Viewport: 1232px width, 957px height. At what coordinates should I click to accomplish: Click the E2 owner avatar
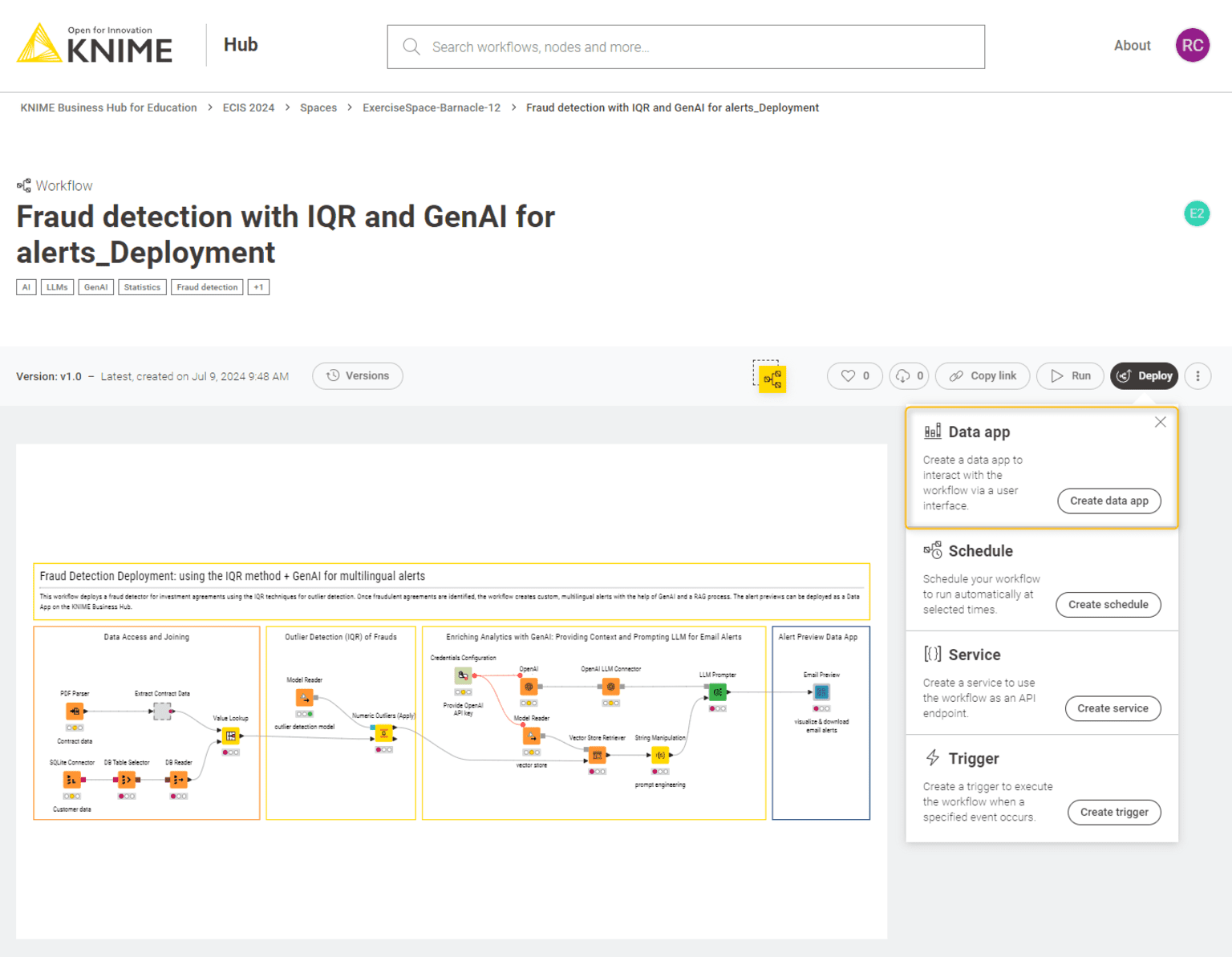(1197, 213)
